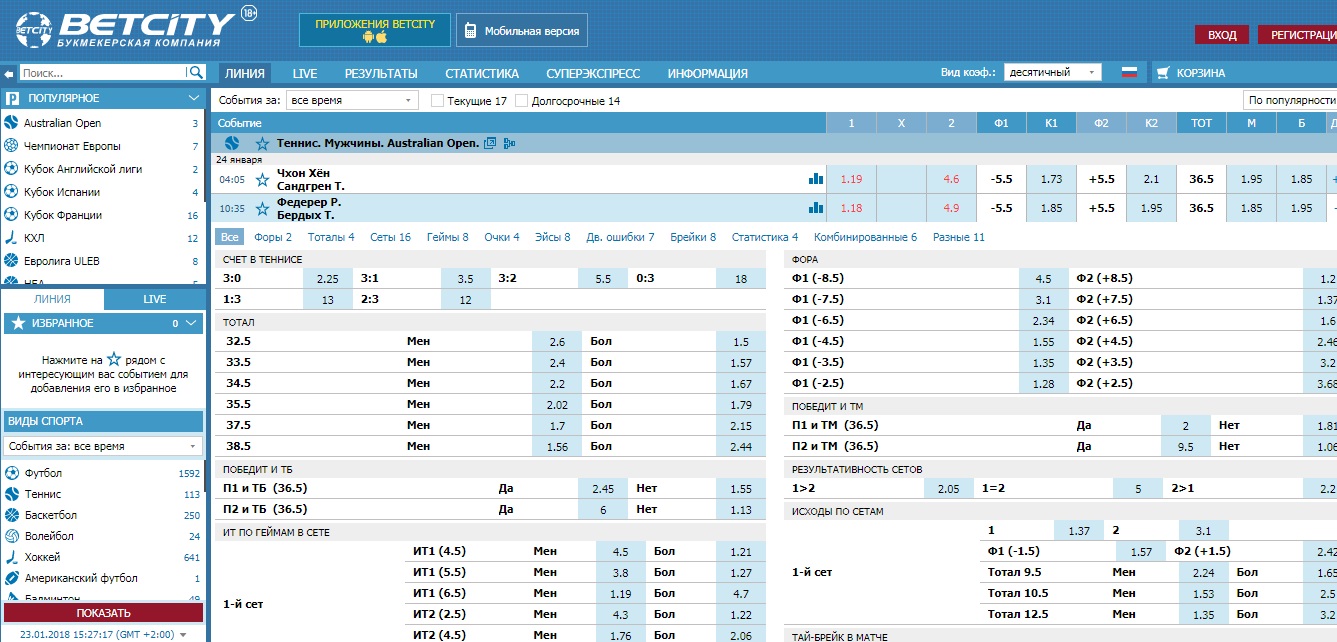Image resolution: width=1337 pixels, height=642 pixels.
Task: Open sidebar События за: все время dropdown
Action: click(104, 446)
